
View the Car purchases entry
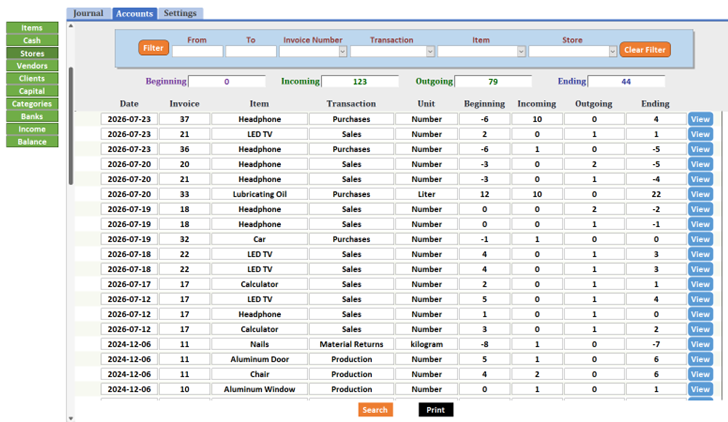700,239
